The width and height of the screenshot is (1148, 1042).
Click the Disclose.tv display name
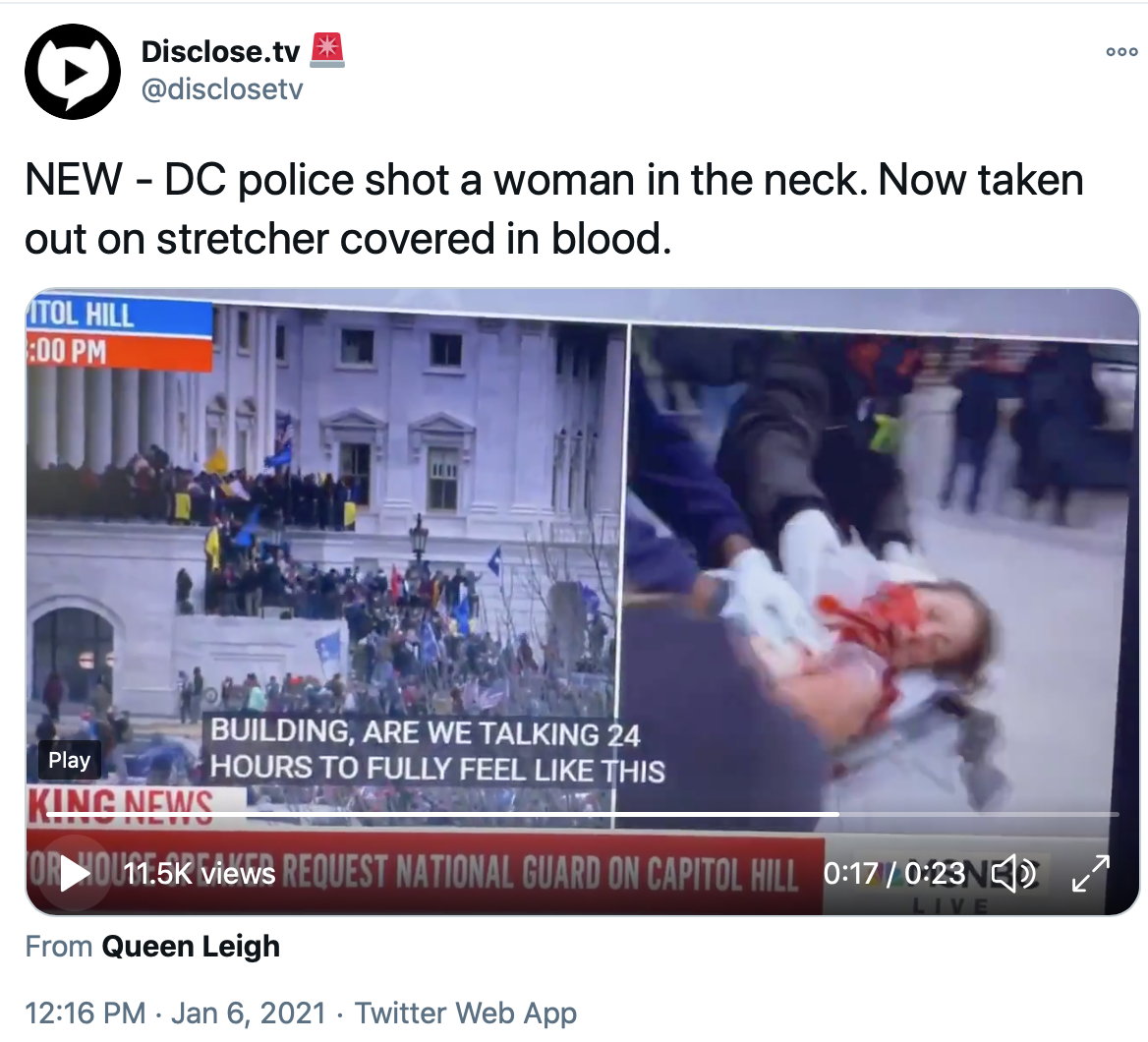[220, 51]
